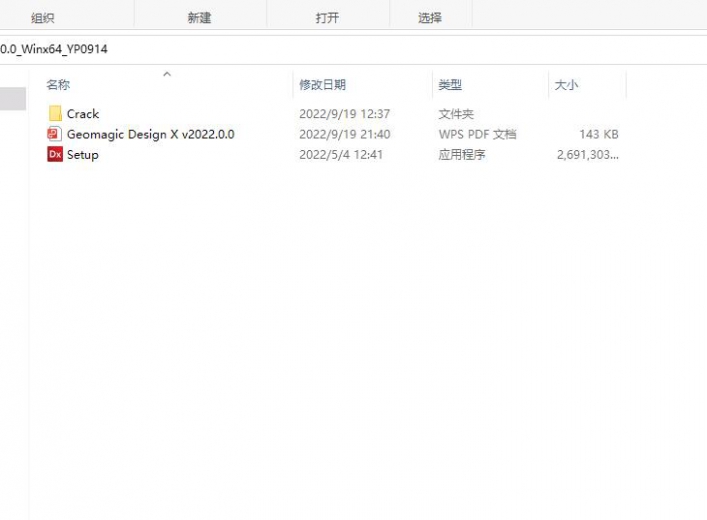The height and width of the screenshot is (520, 707).
Task: Select the Setup Dx application icon
Action: (x=55, y=154)
